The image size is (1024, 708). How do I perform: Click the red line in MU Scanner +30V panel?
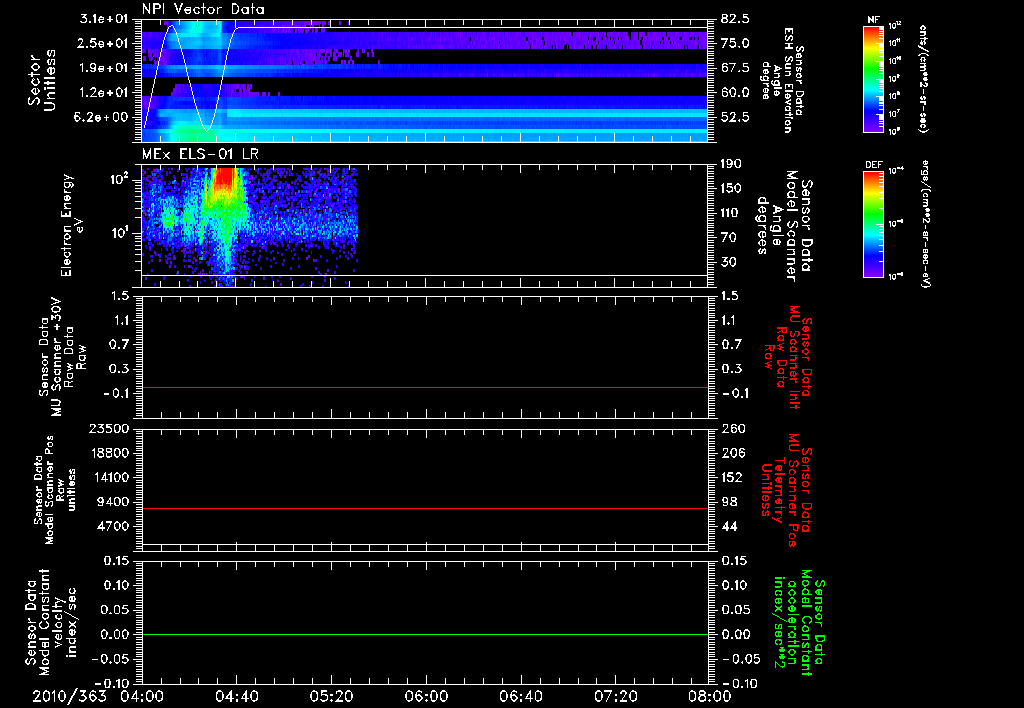(425, 387)
